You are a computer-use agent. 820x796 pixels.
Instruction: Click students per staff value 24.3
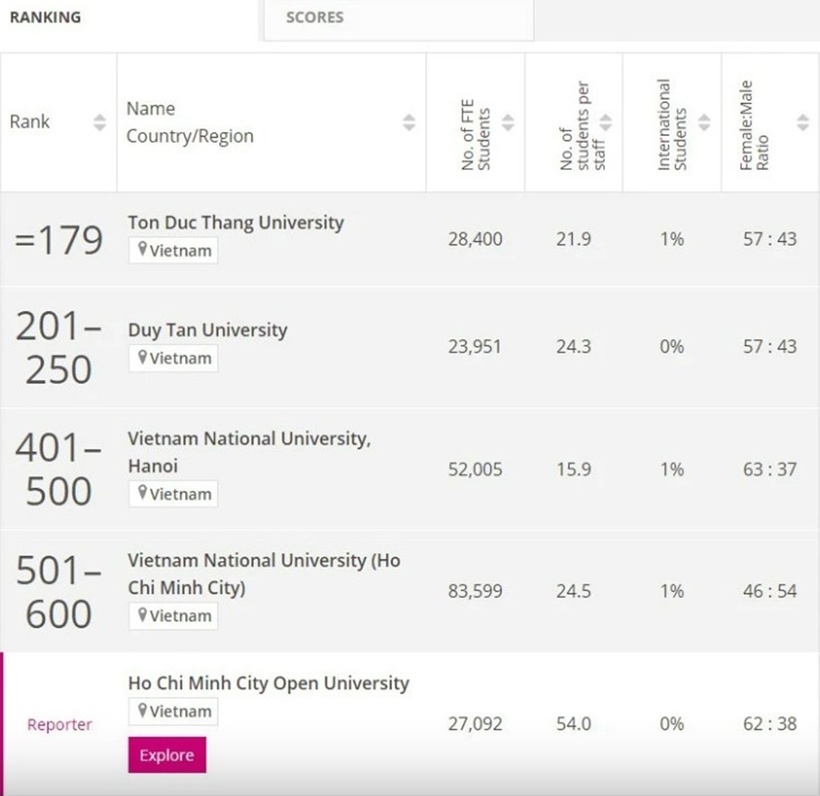(574, 346)
